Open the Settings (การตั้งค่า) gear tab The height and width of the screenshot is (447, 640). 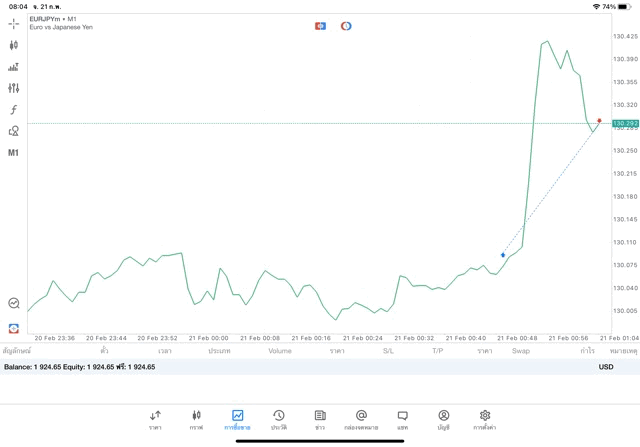point(485,420)
